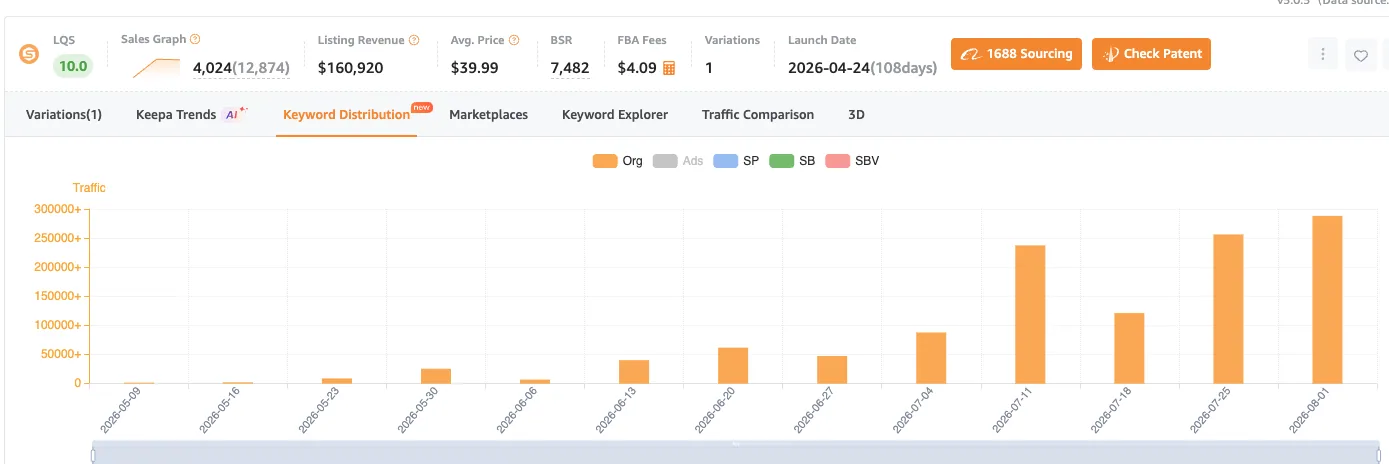Click the 2026-07-18 traffic bar
This screenshot has width=1389, height=464.
1129,348
